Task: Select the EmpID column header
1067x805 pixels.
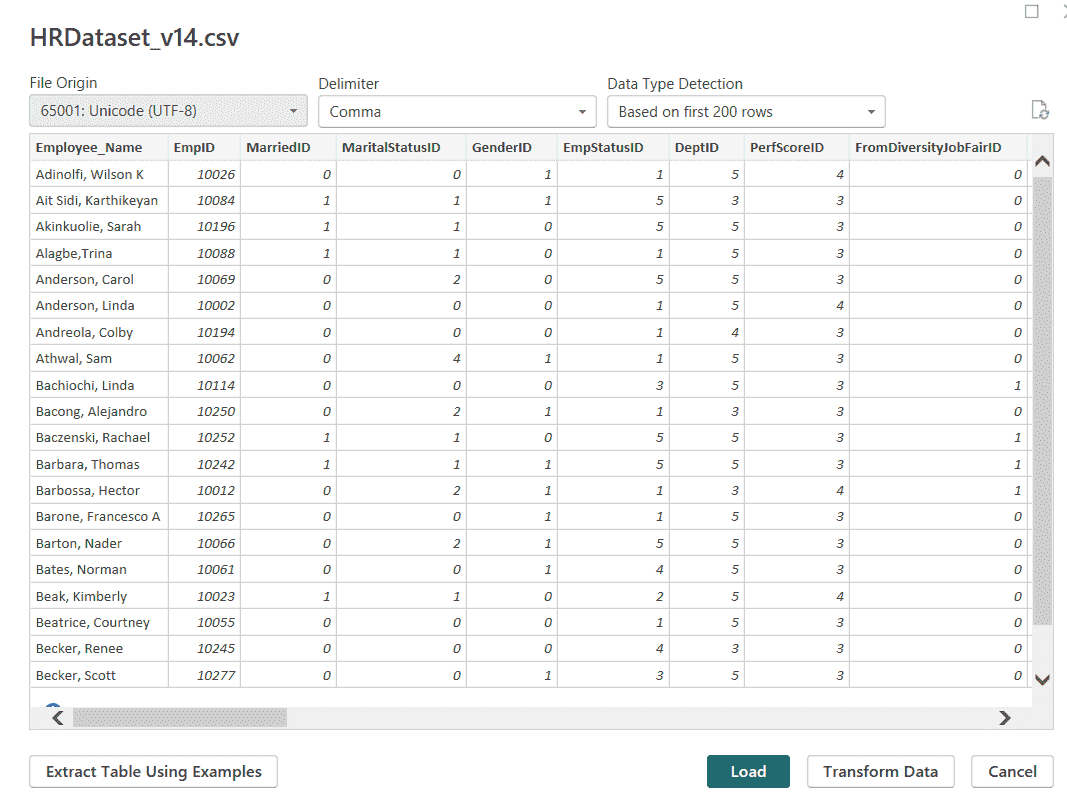Action: [204, 148]
